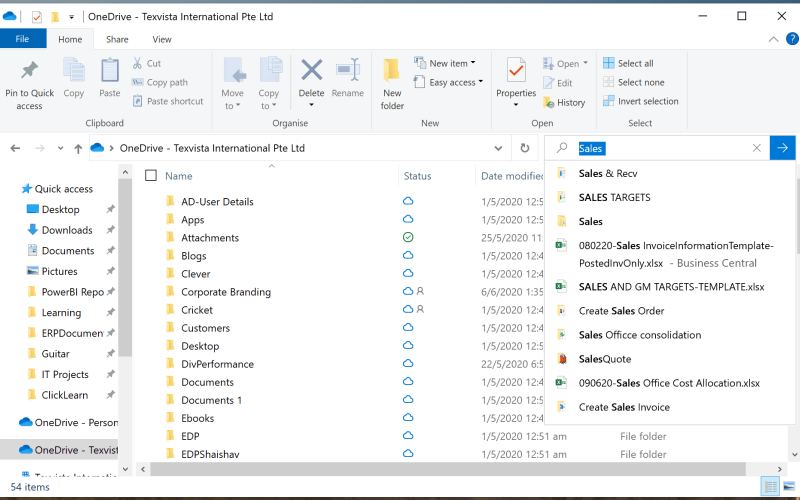Go up one level with up arrow
This screenshot has width=800, height=500.
(x=78, y=148)
